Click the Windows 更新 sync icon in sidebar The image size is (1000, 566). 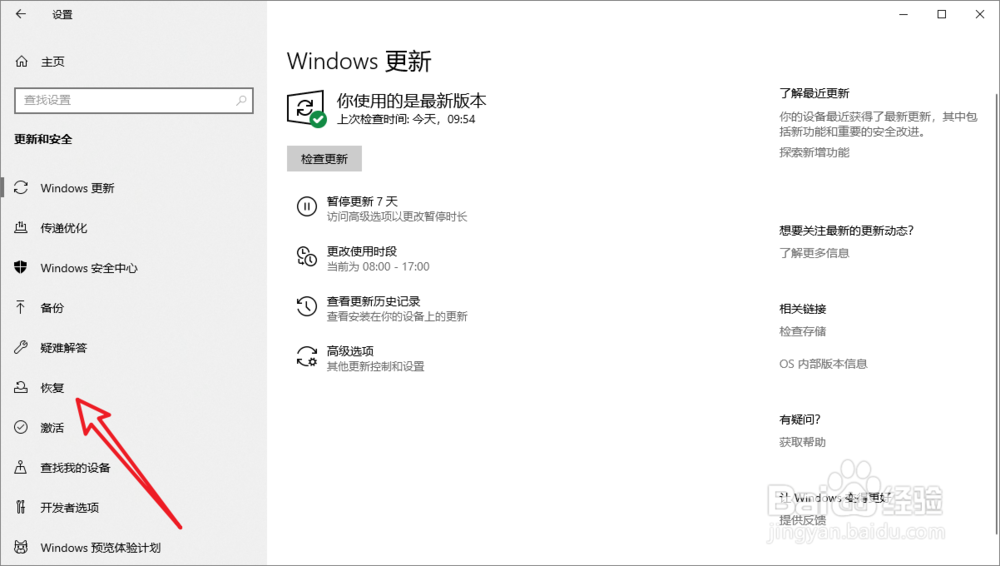(x=21, y=188)
